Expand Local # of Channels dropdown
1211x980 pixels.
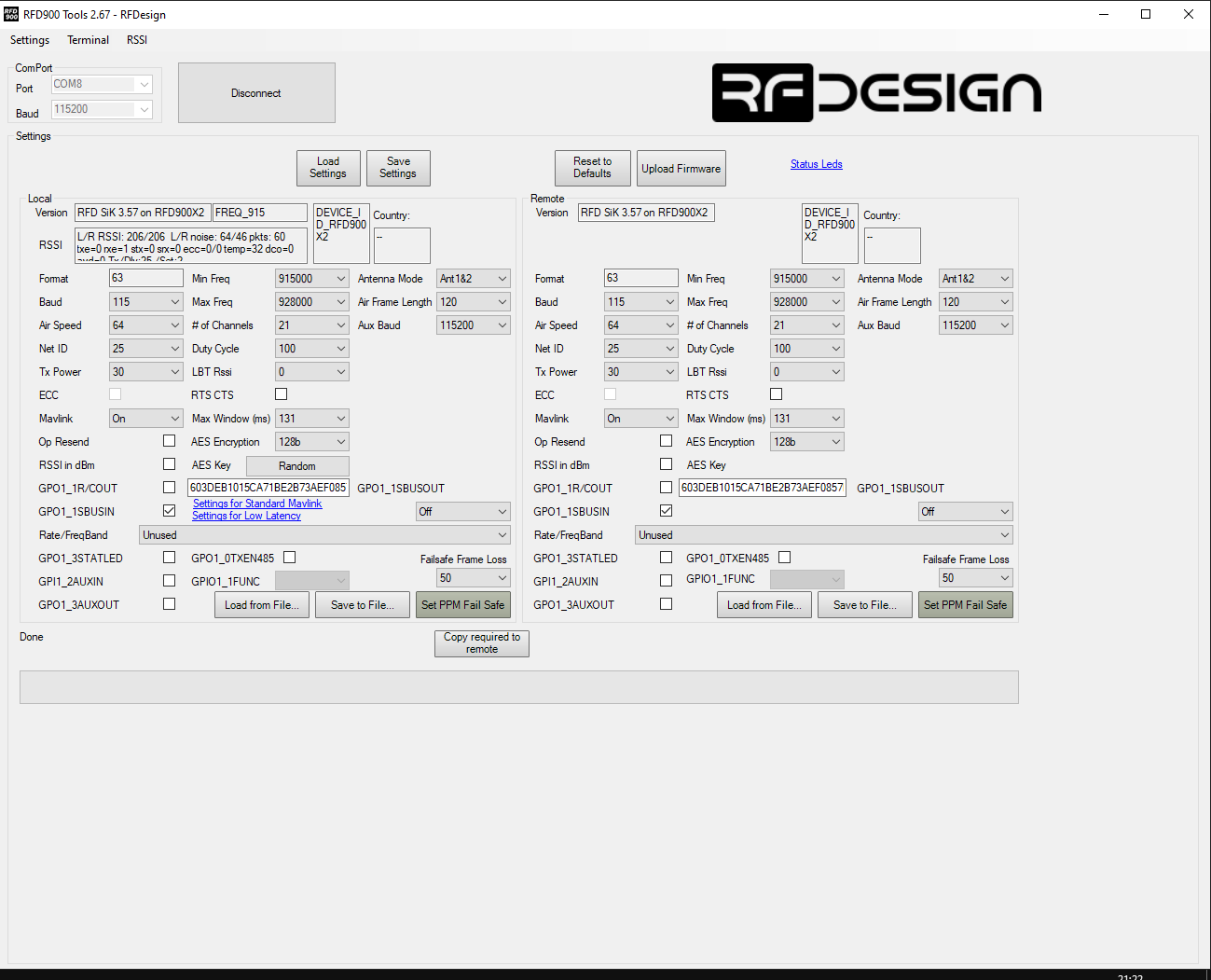312,325
